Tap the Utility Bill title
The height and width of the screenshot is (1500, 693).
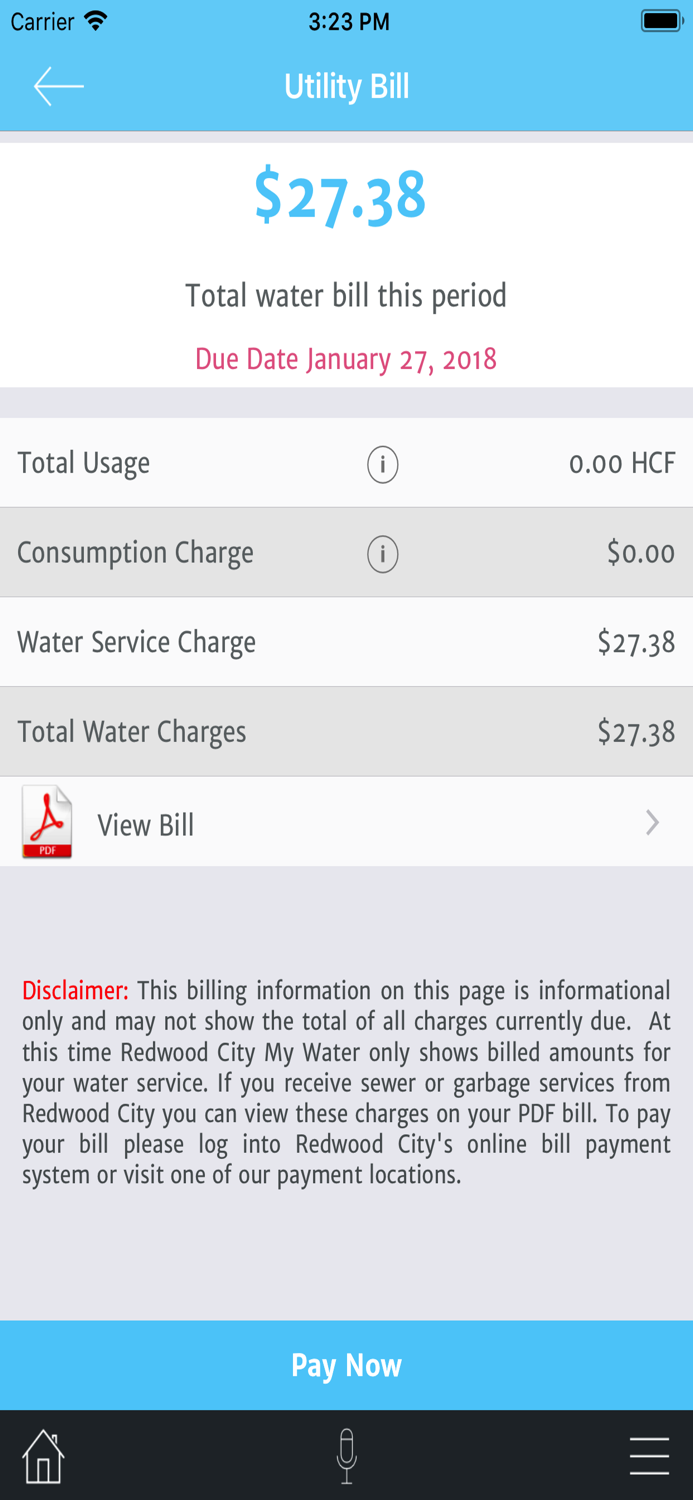coord(346,86)
